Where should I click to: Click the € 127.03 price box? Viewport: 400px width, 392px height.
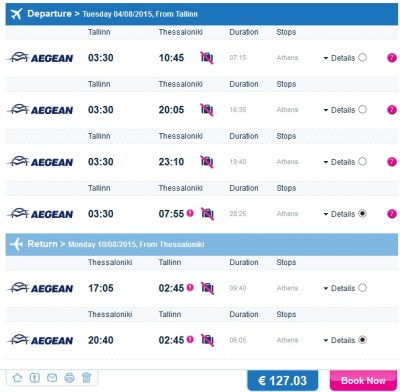coord(283,380)
